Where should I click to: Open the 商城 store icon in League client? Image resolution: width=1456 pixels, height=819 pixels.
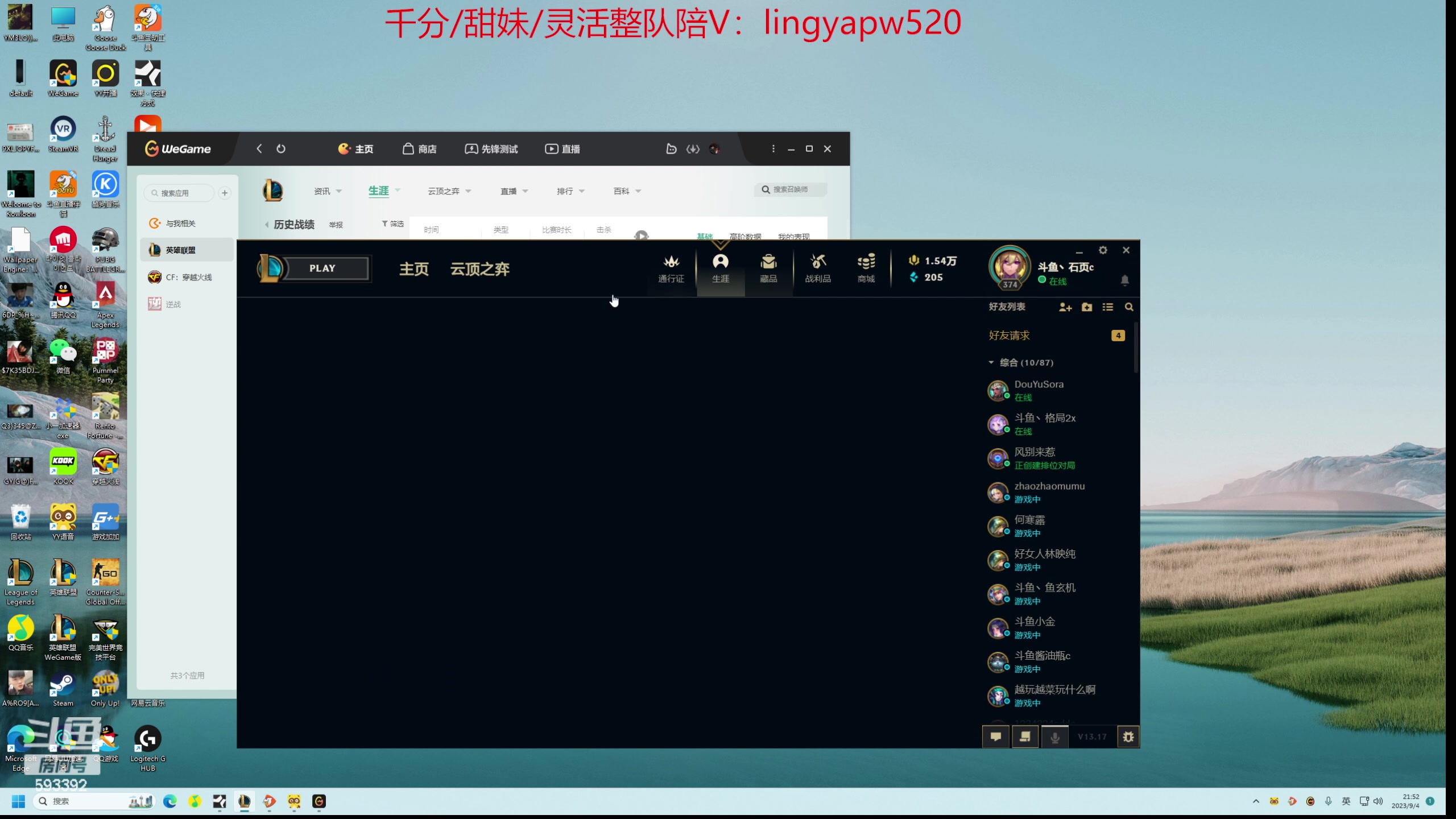click(866, 268)
